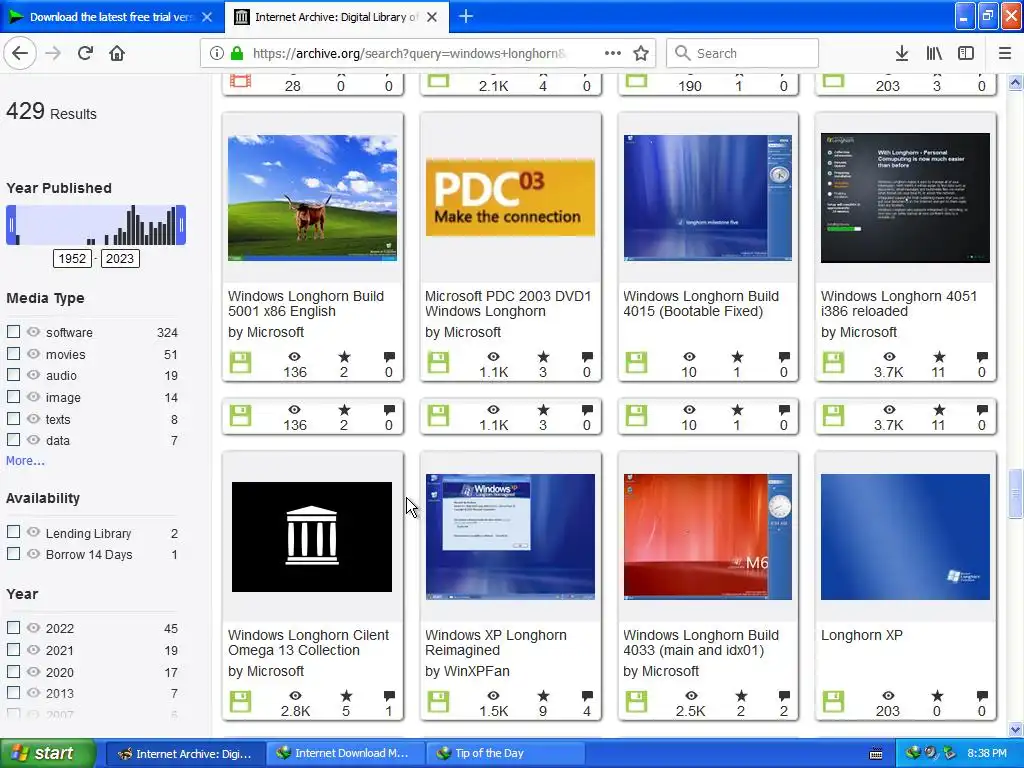The image size is (1024, 768).
Task: Click floppy icon on Longhorn Build 5001 card
Action: pyautogui.click(x=240, y=362)
